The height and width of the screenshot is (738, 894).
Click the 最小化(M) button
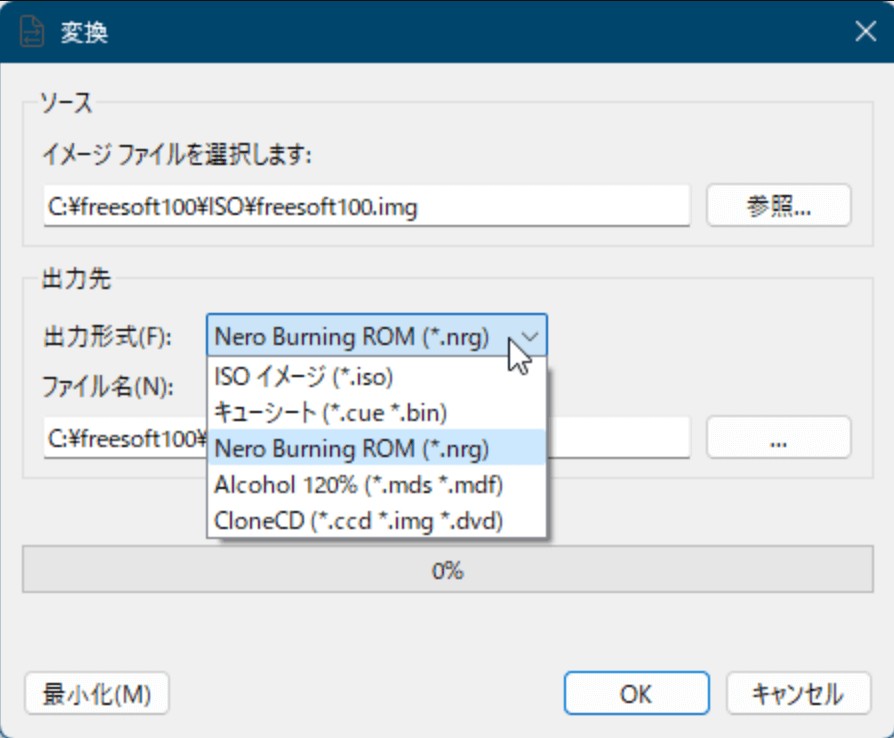click(97, 694)
